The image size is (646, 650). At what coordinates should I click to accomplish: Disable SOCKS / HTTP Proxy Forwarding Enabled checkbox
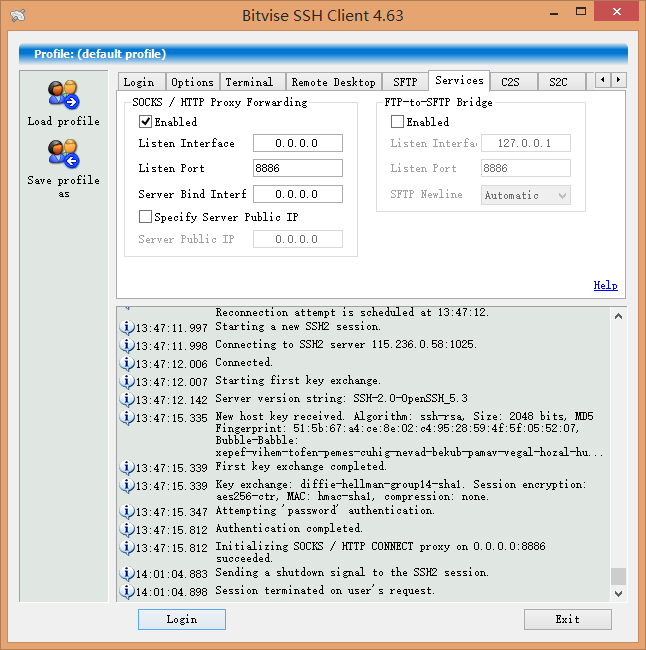[145, 122]
